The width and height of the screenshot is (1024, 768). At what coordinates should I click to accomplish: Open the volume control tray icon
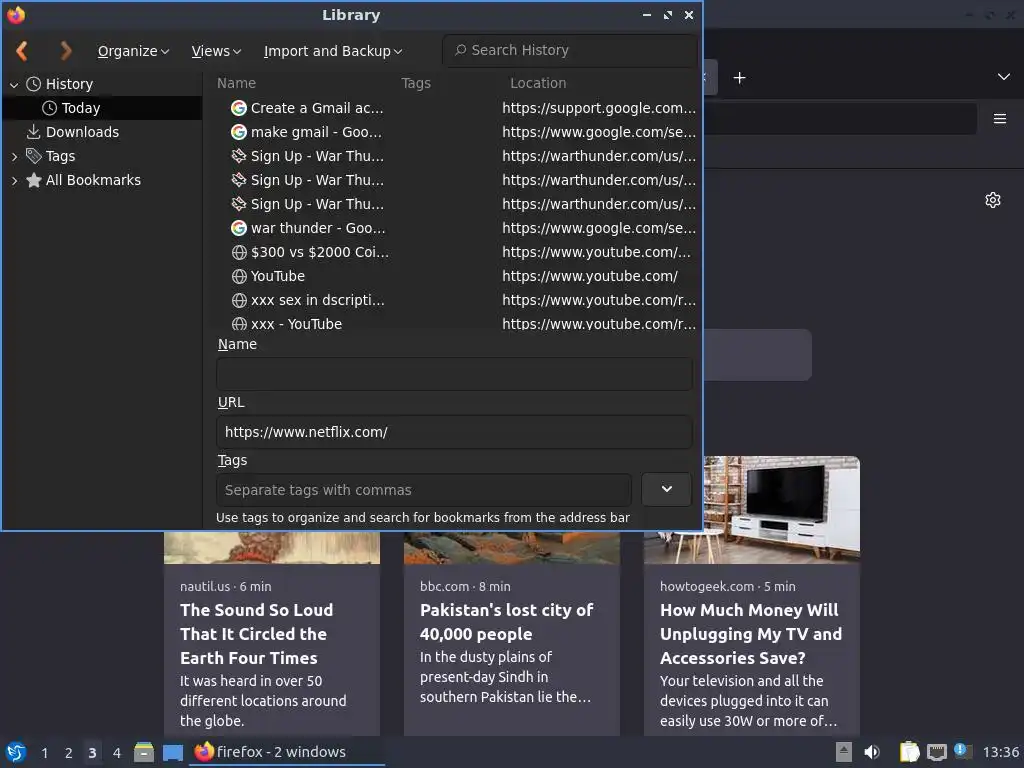(872, 752)
